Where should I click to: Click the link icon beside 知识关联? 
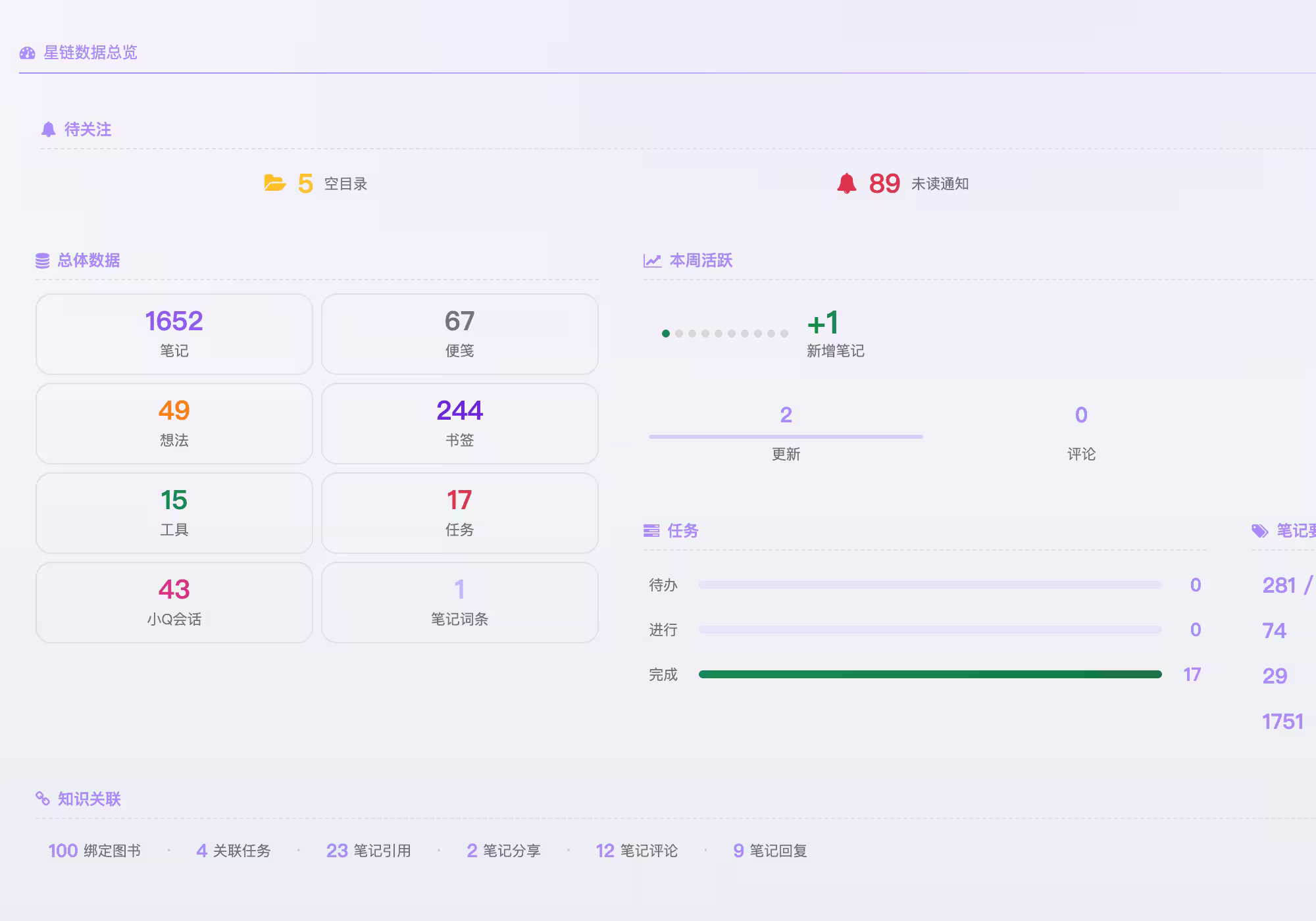43,799
